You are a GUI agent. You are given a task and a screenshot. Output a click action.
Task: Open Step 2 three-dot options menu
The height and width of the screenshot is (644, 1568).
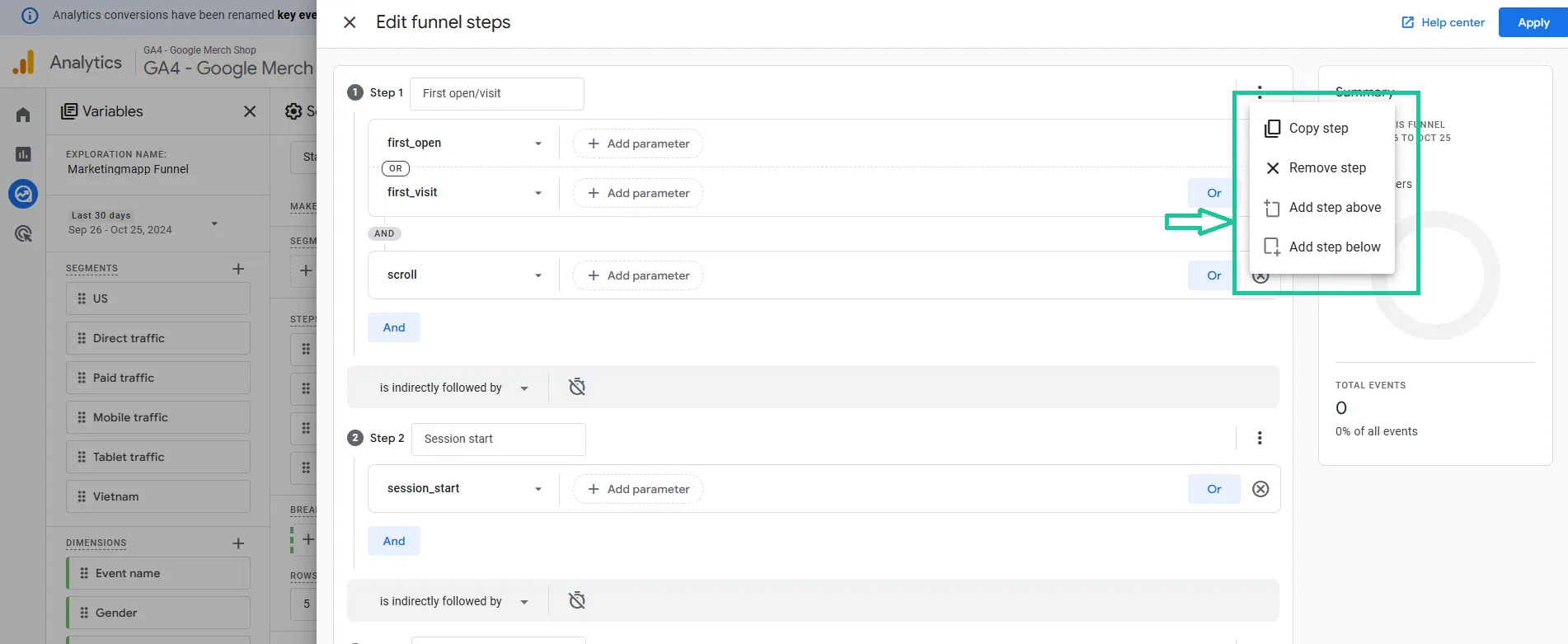pos(1260,438)
